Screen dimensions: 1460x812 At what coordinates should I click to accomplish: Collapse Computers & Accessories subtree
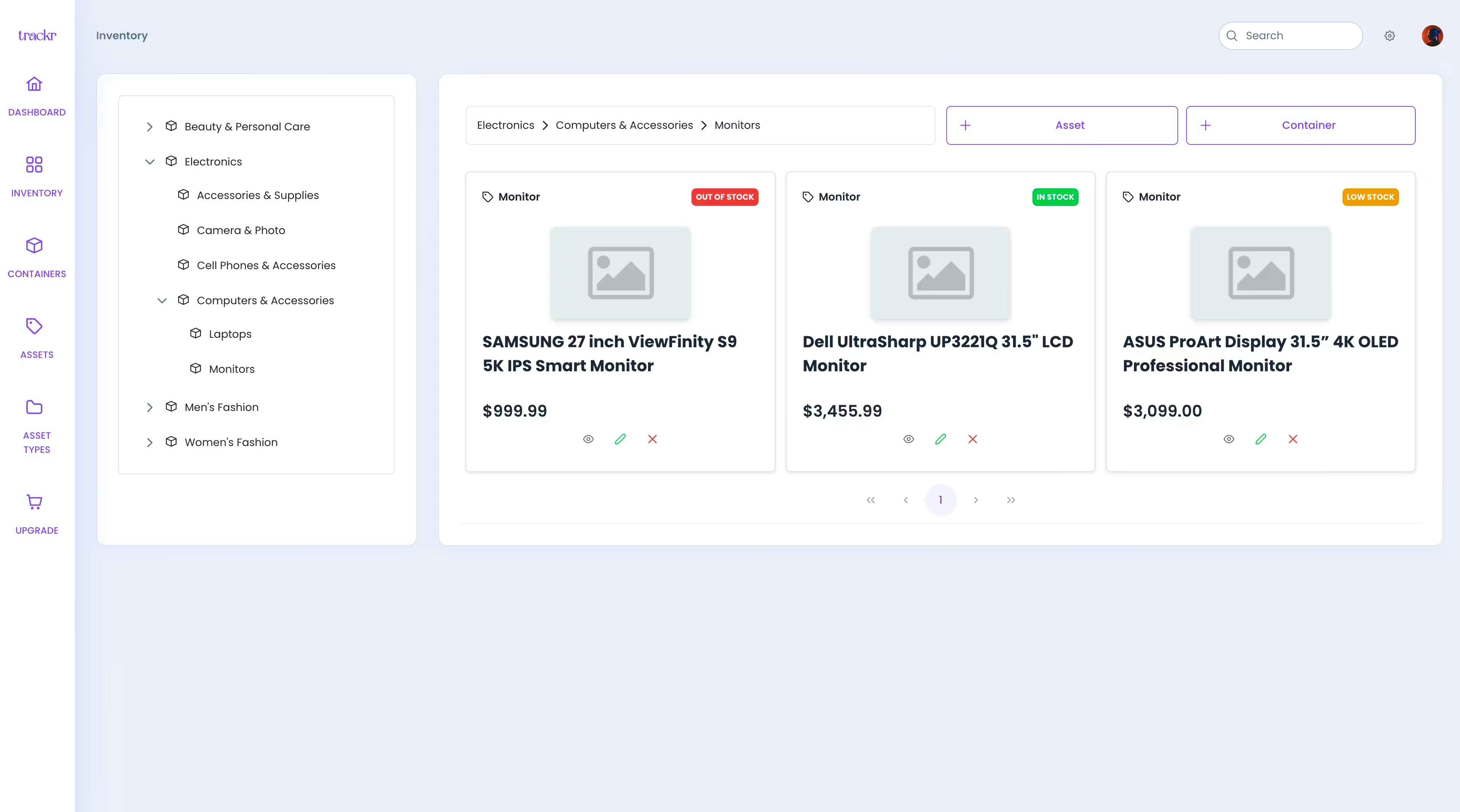162,301
